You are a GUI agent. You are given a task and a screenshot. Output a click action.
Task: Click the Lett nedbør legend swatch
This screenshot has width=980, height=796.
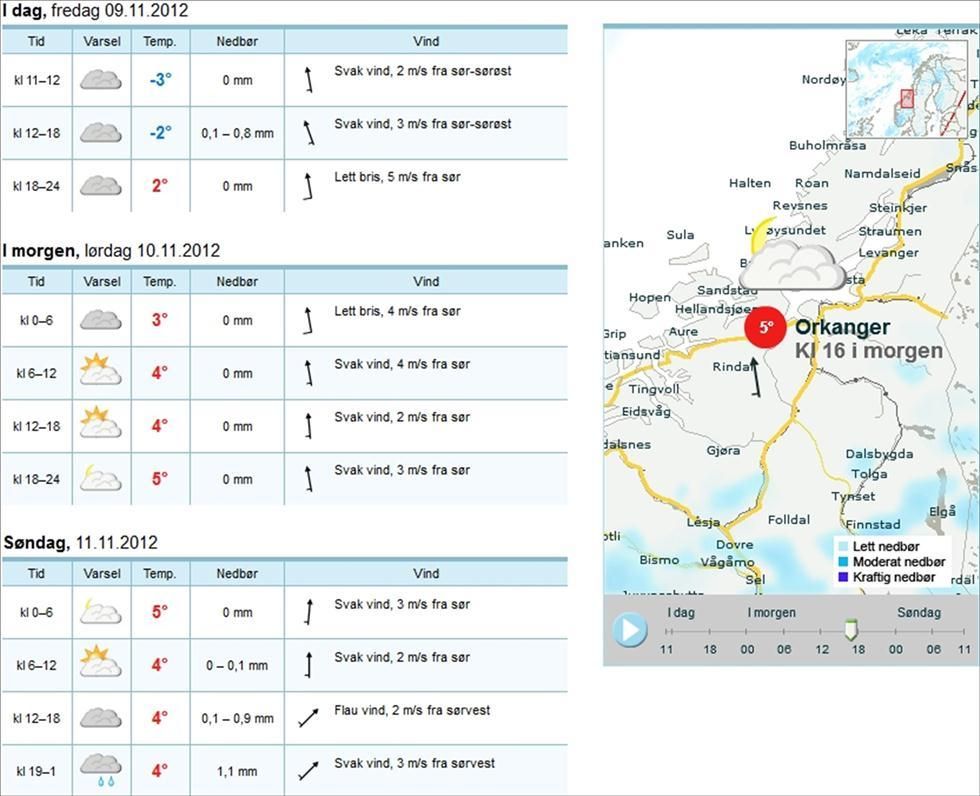point(843,547)
